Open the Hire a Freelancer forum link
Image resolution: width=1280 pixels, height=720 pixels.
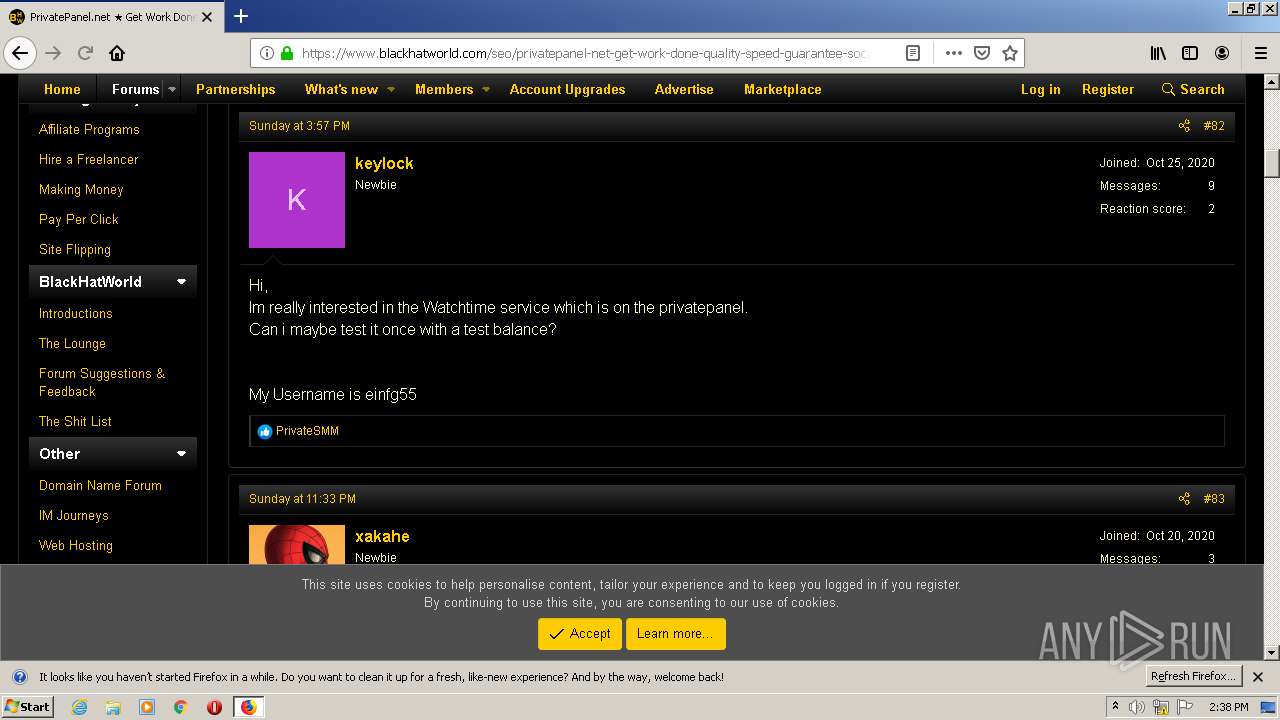pyautogui.click(x=88, y=160)
